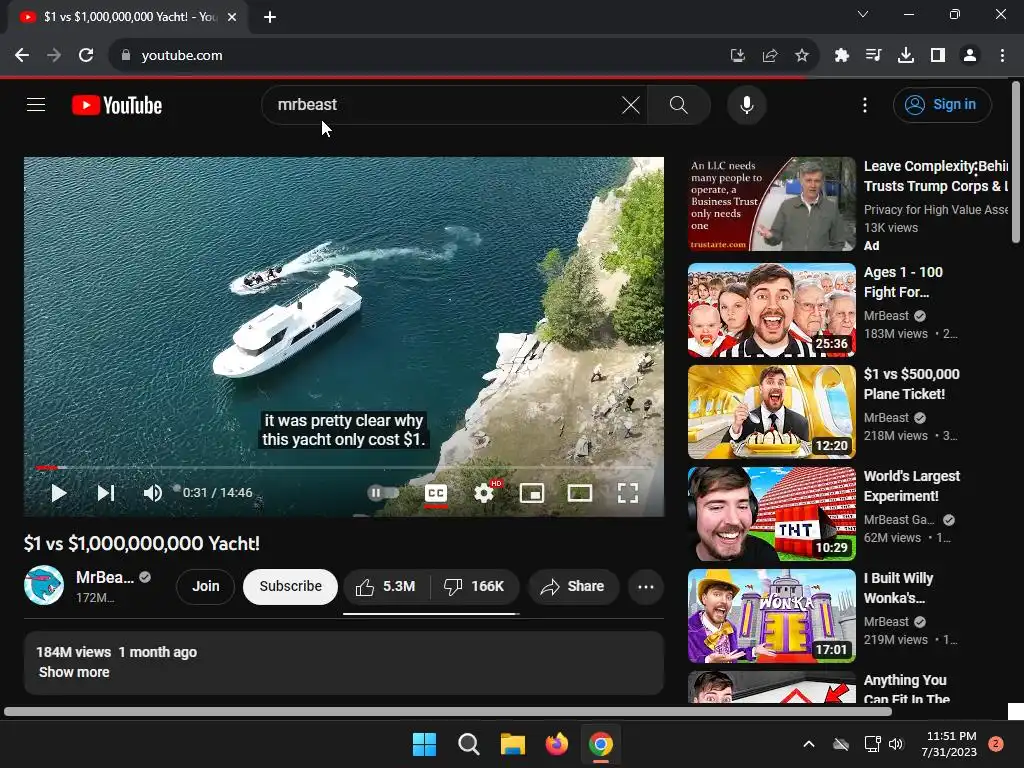The image size is (1024, 768).
Task: Open I Built Willy Wonka's video thumbnail
Action: 771,616
